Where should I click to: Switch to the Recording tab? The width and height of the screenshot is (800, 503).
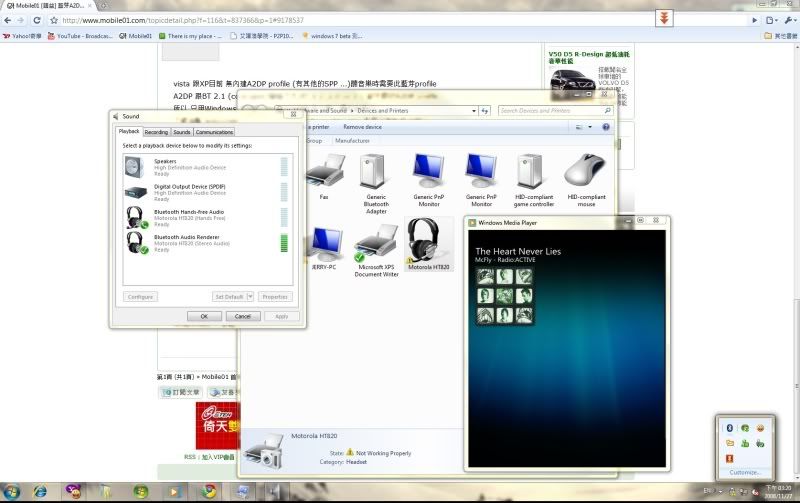point(156,132)
